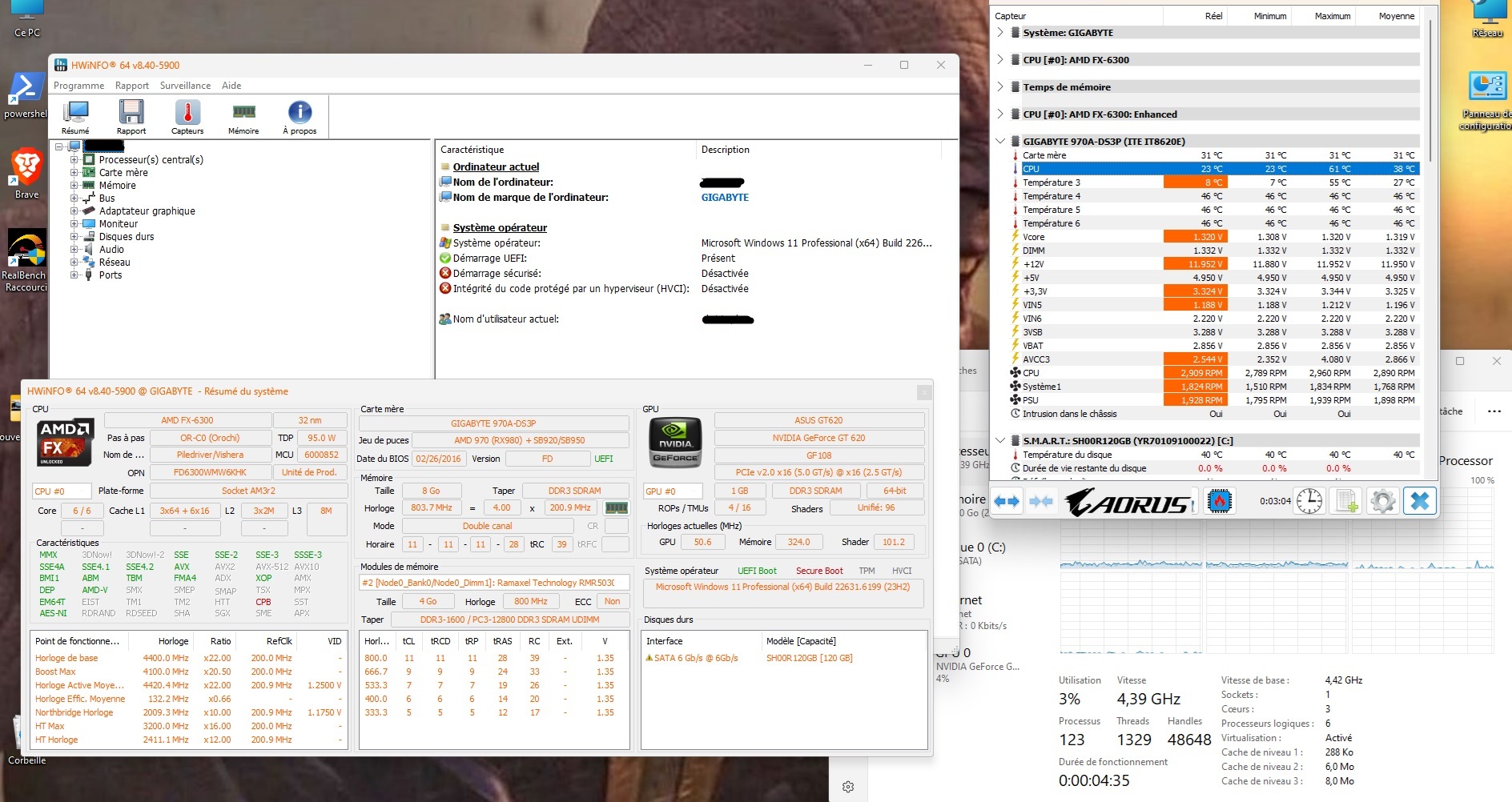Collapse the GIGABYTE 970A-DS3P sensor section
1512x802 pixels.
click(999, 141)
